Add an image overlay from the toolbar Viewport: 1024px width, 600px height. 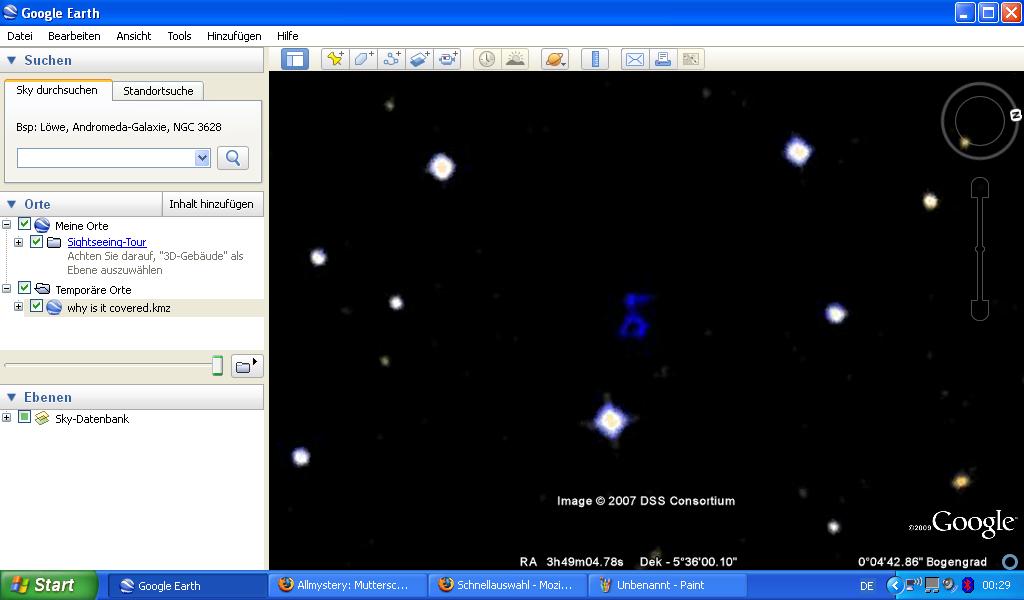tap(420, 59)
